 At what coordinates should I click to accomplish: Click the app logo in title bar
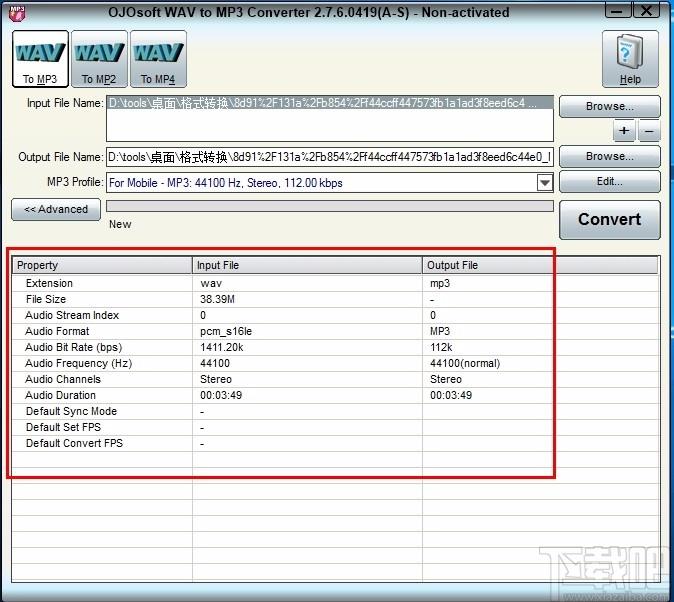17,13
